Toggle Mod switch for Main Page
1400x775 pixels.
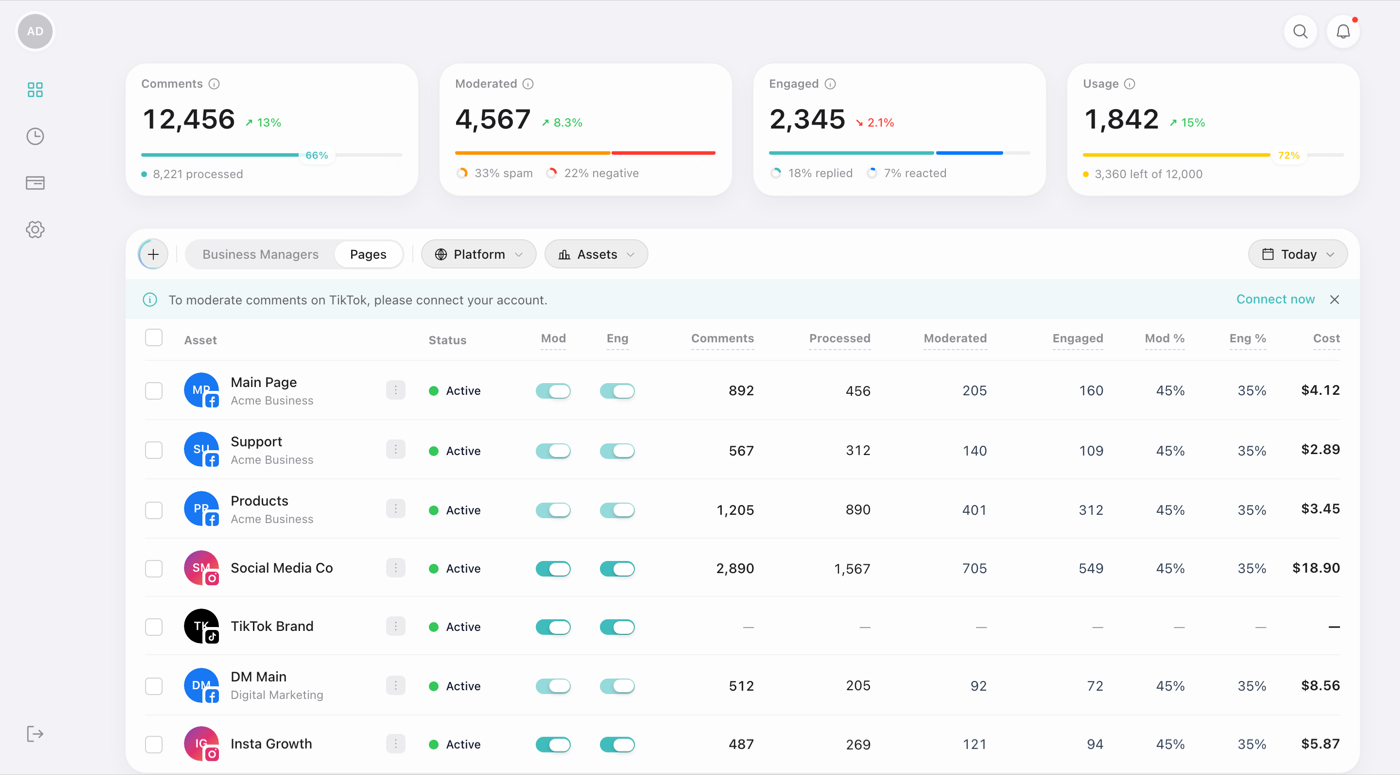(x=553, y=391)
